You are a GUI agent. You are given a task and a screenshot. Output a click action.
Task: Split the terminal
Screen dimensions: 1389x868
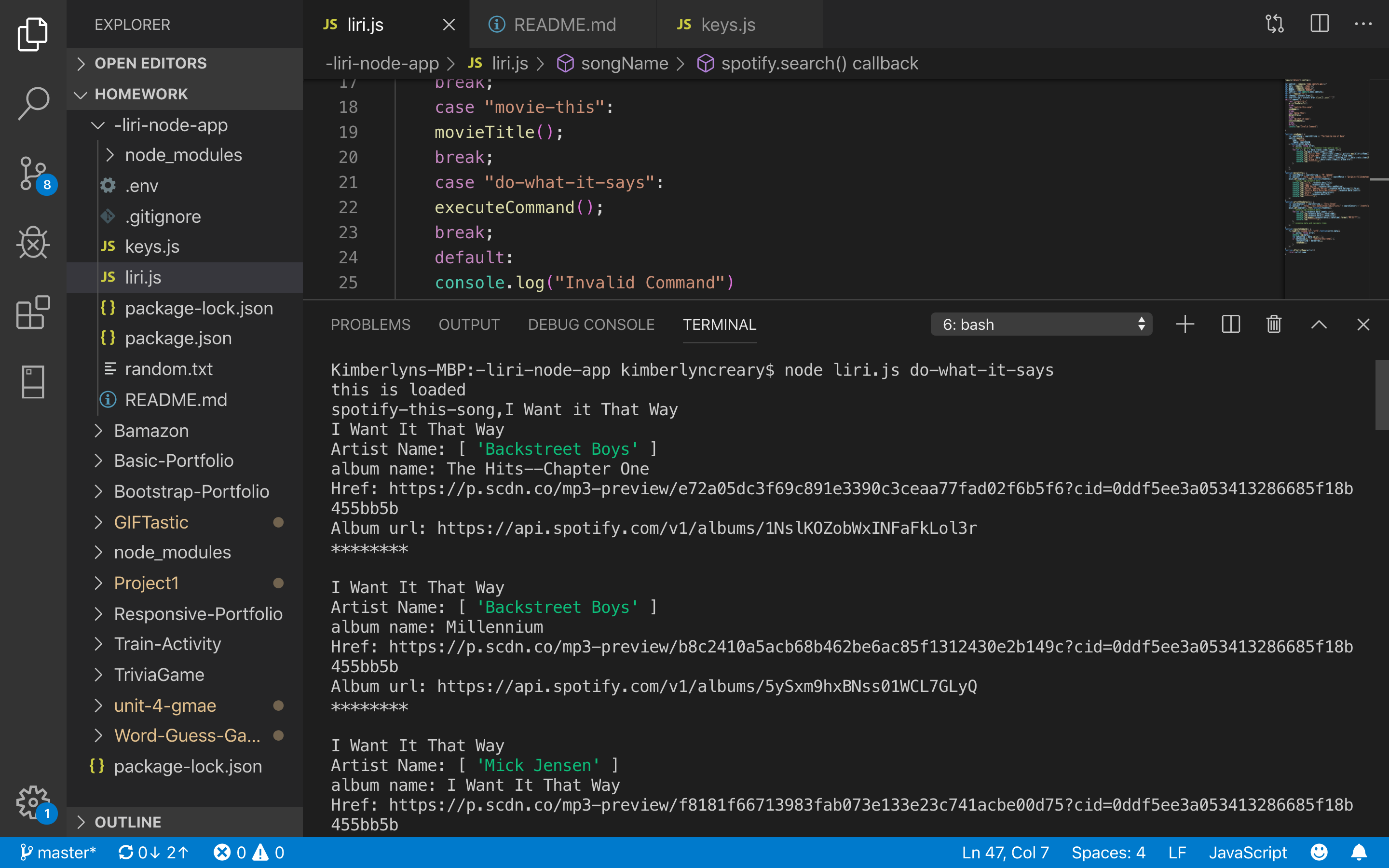point(1230,325)
